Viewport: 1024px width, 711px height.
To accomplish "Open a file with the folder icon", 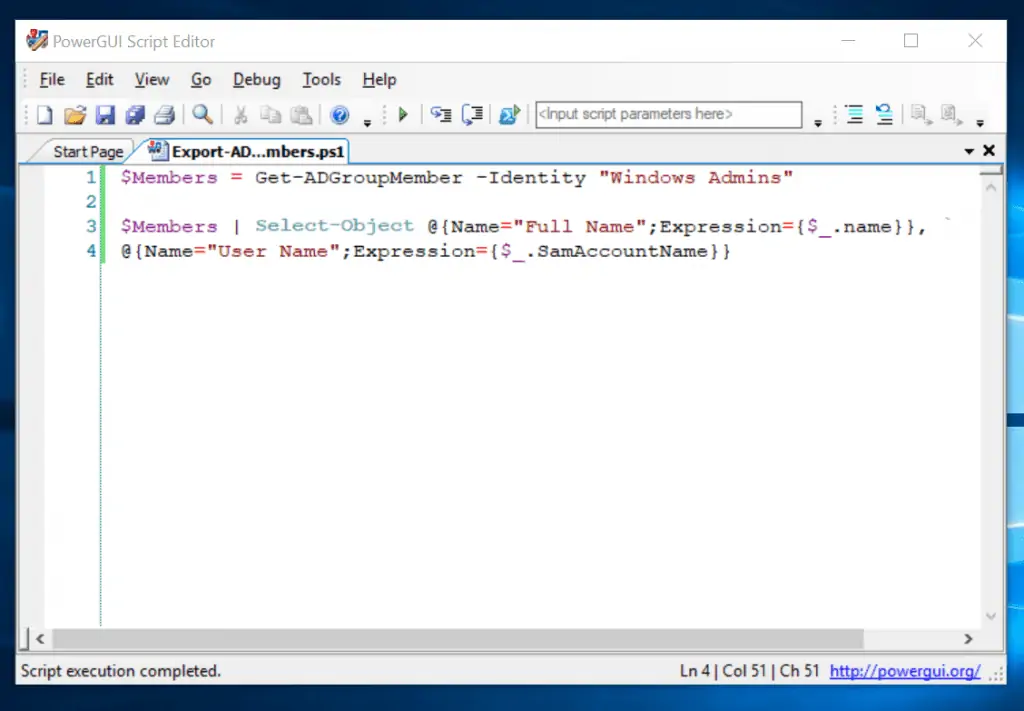I will tap(74, 115).
